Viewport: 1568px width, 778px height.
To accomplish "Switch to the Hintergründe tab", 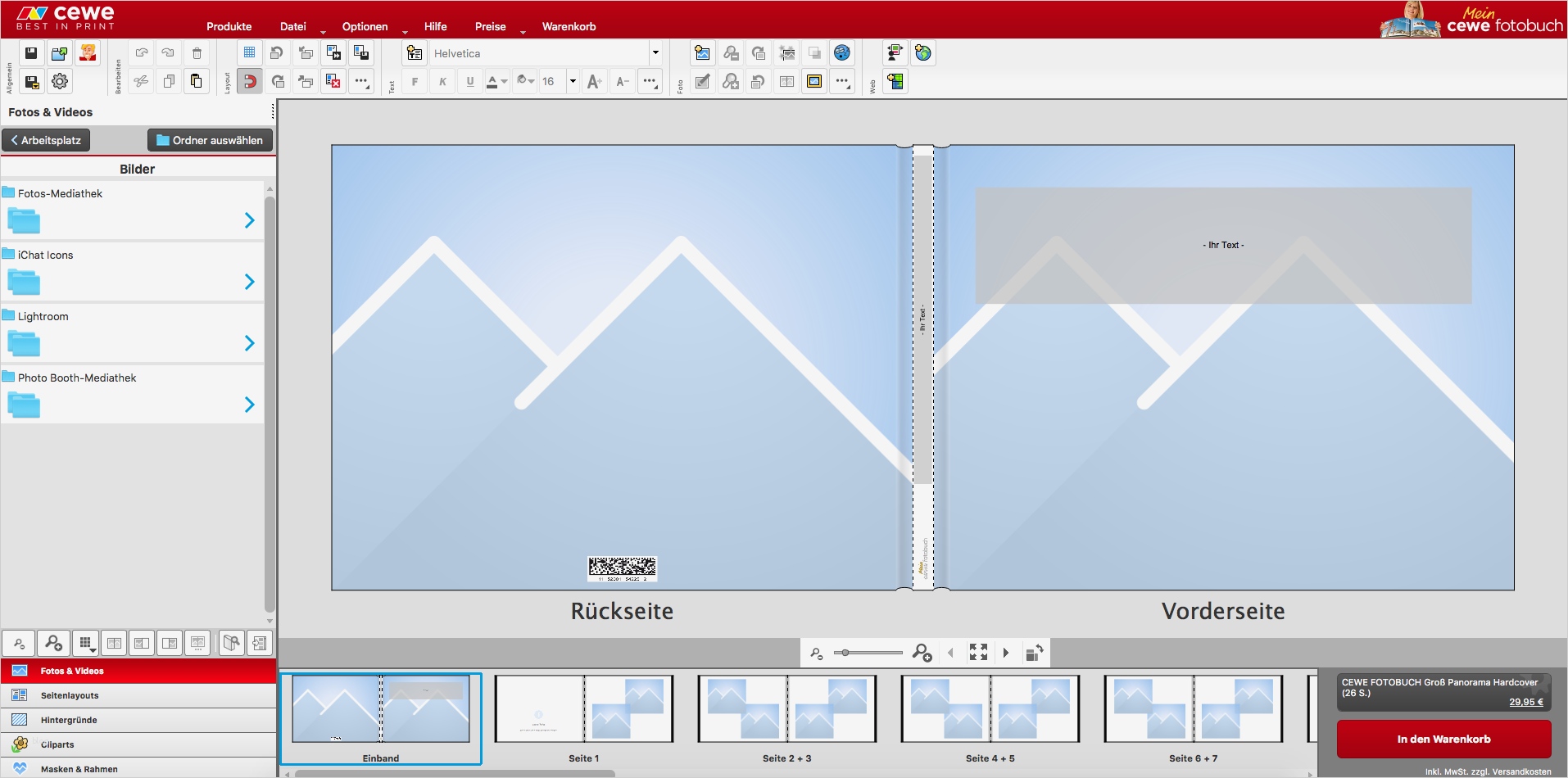I will 138,720.
